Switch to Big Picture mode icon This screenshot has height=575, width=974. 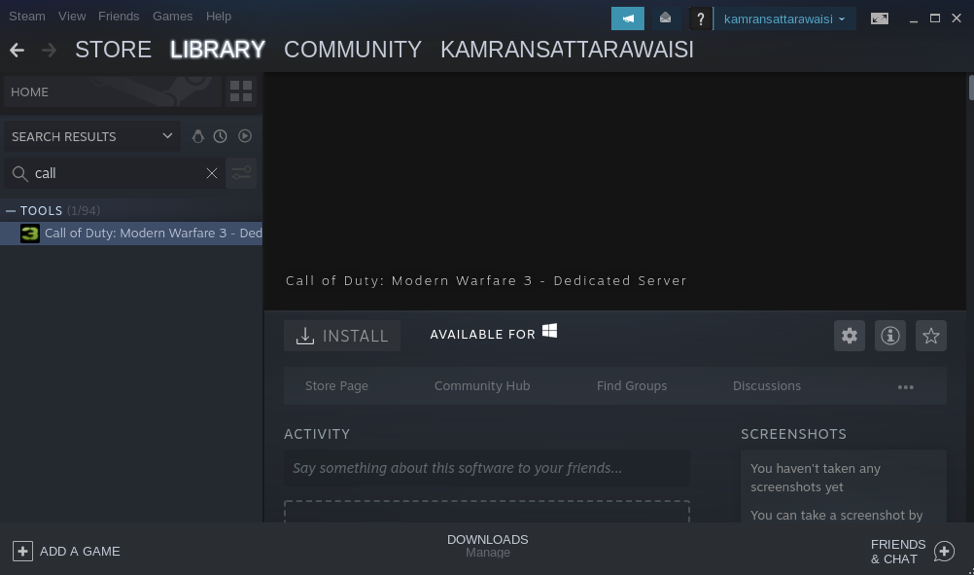click(879, 18)
